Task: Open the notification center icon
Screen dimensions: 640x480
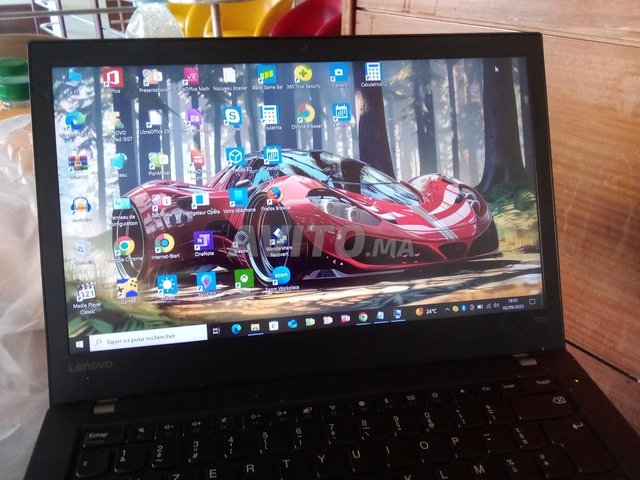Action: (x=532, y=302)
